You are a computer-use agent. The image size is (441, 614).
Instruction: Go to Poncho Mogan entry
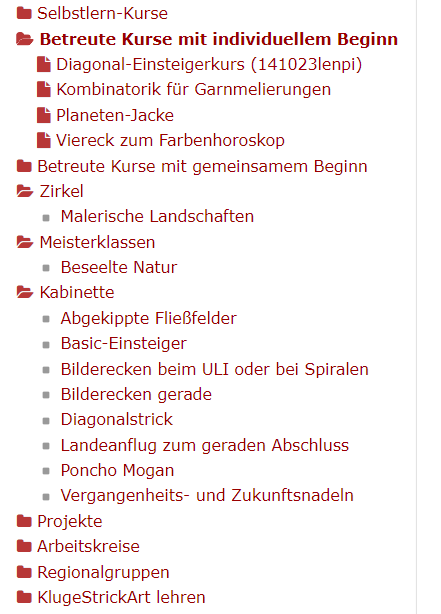coord(117,470)
